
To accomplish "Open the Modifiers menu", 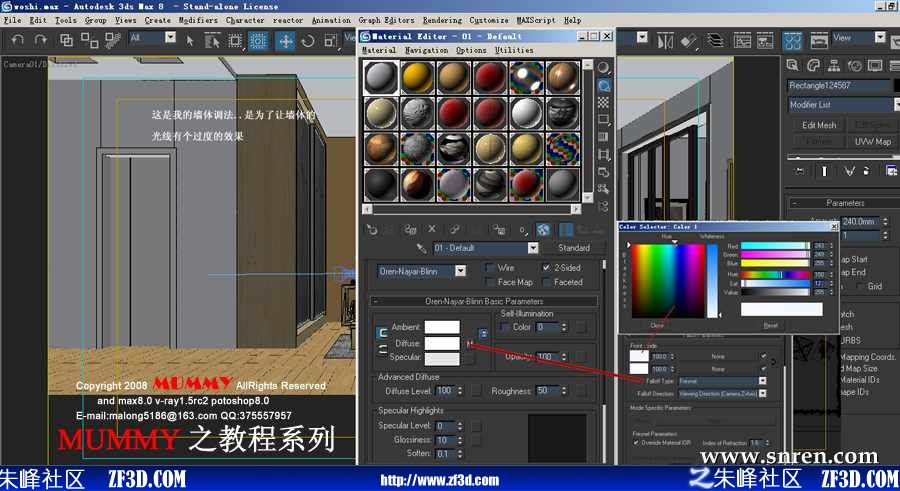I will [198, 20].
